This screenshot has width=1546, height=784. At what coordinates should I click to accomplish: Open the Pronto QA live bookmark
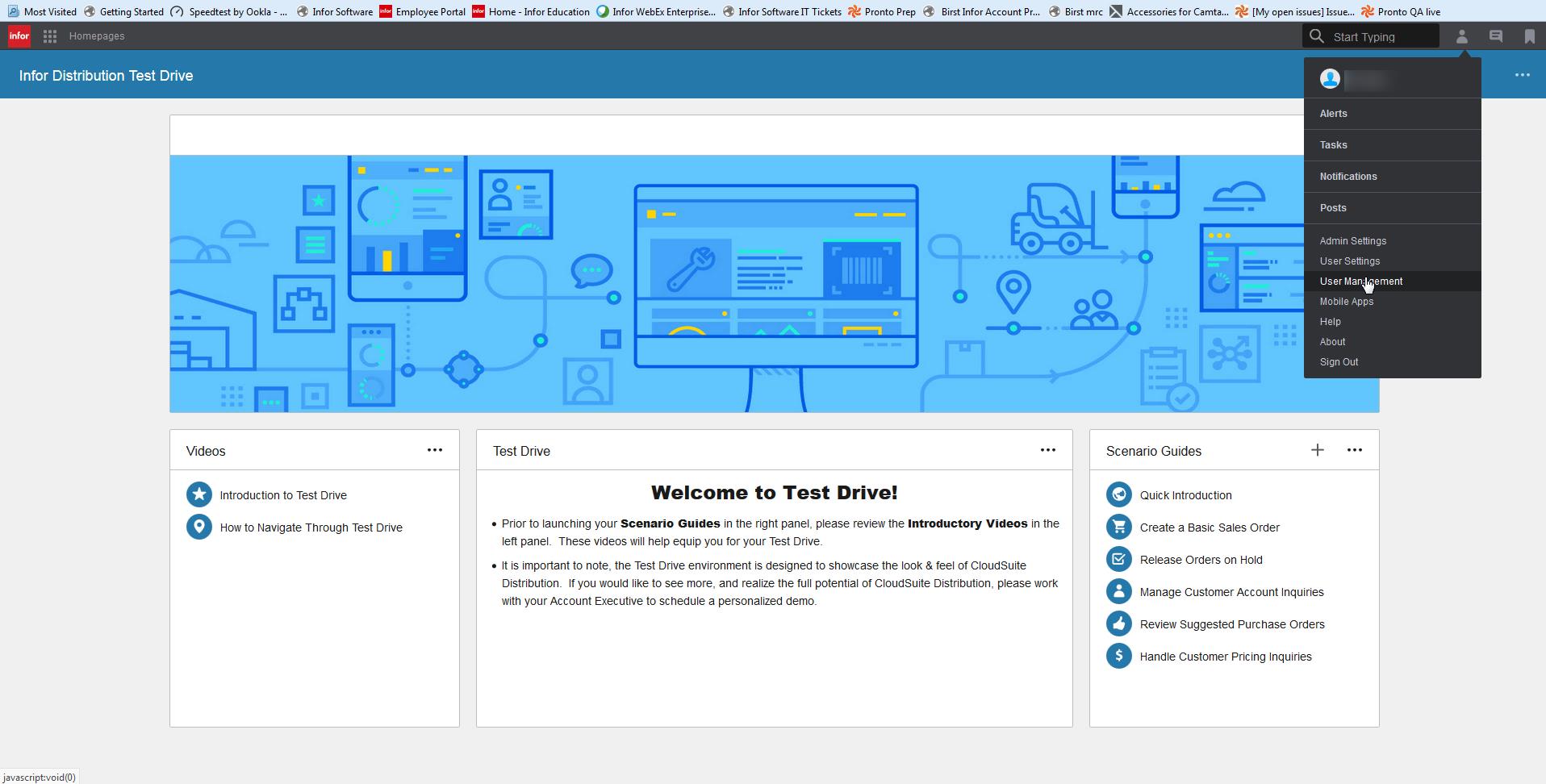coord(1400,11)
